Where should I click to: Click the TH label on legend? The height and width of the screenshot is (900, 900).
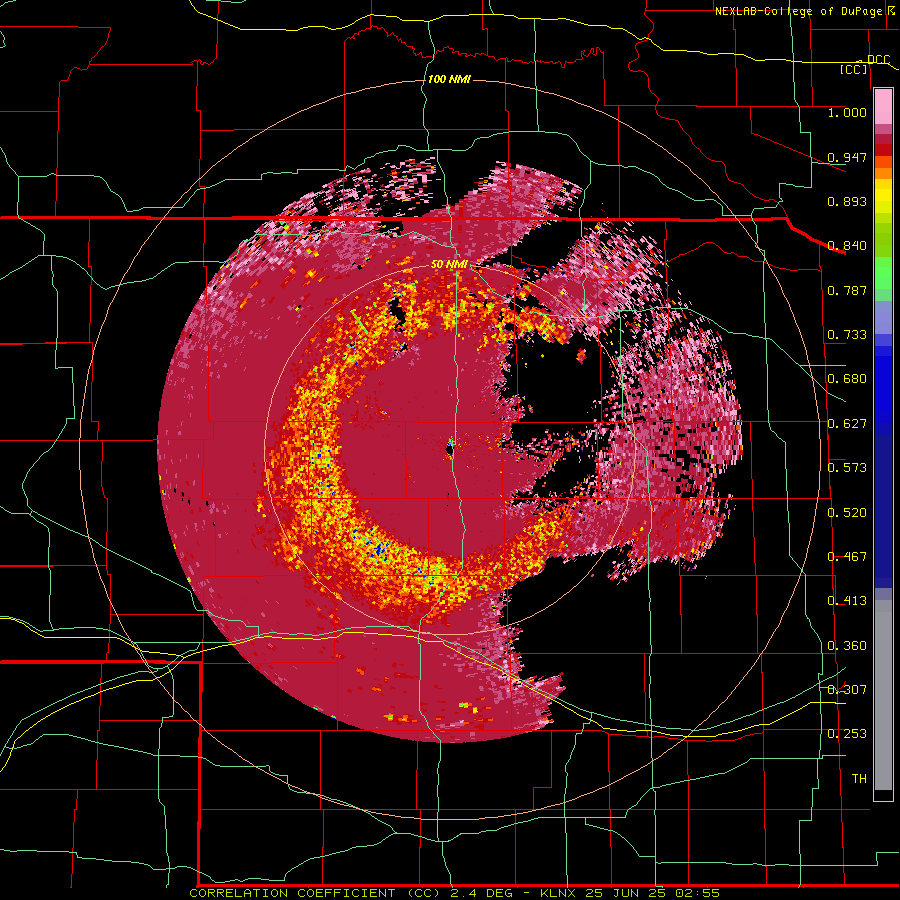(859, 779)
